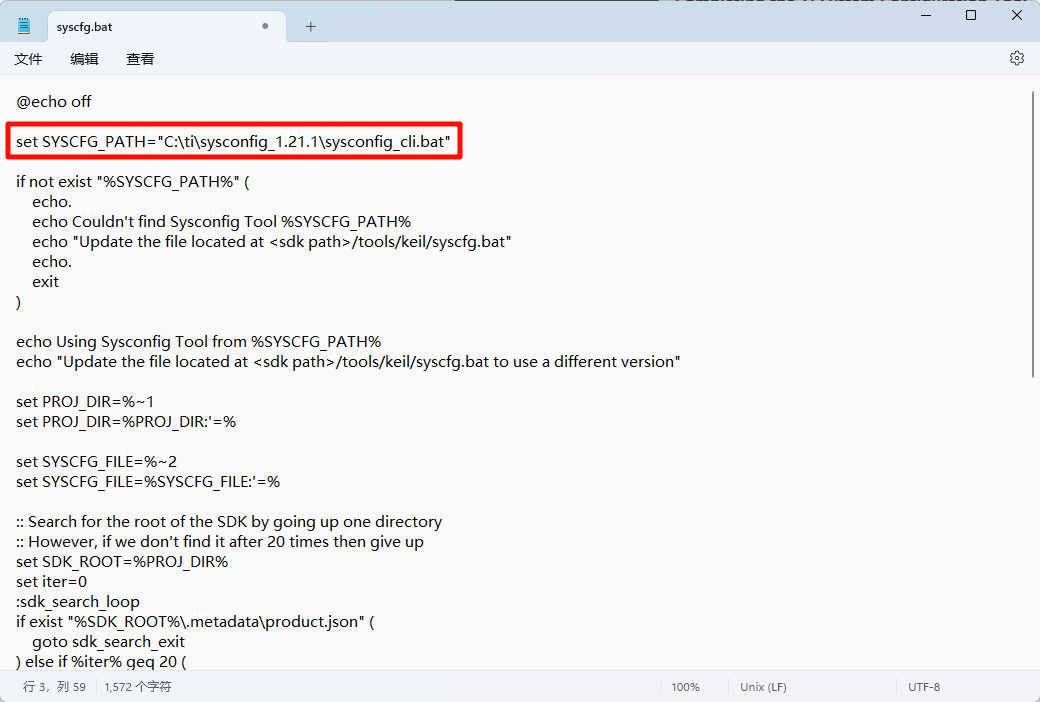Click the 'set SDK_ROOT=%PROJ_DIR%' line
The image size is (1040, 702).
[122, 561]
